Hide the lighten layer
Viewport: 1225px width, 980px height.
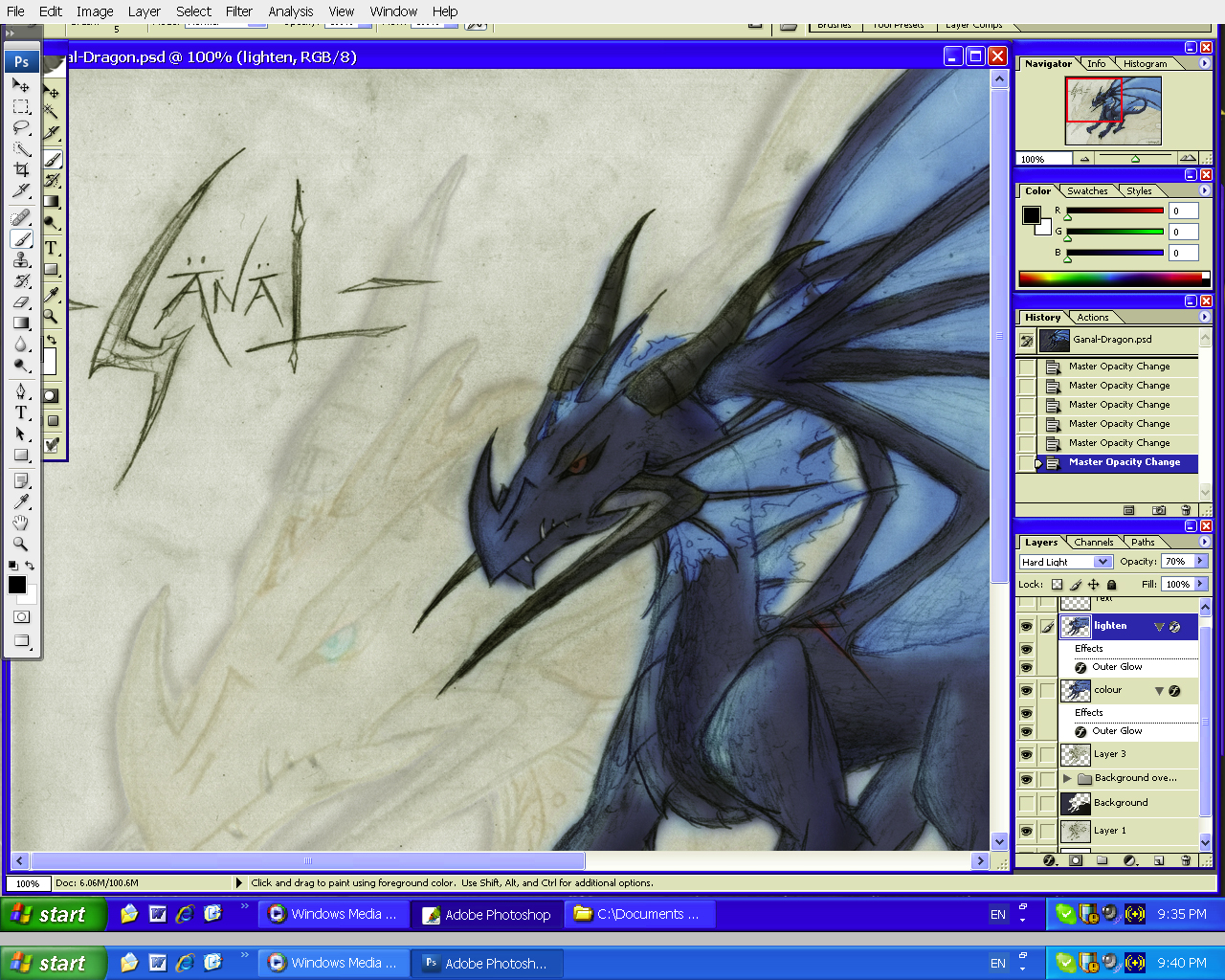1026,627
